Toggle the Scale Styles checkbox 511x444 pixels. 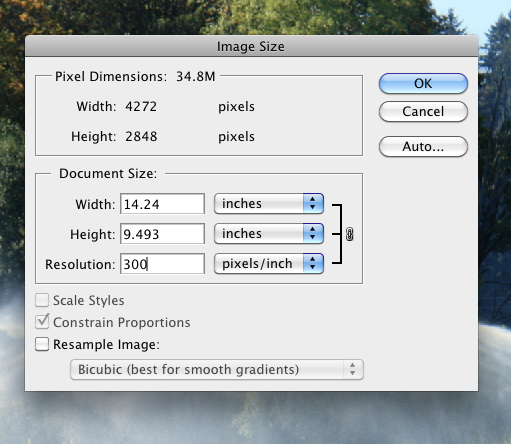click(x=42, y=300)
